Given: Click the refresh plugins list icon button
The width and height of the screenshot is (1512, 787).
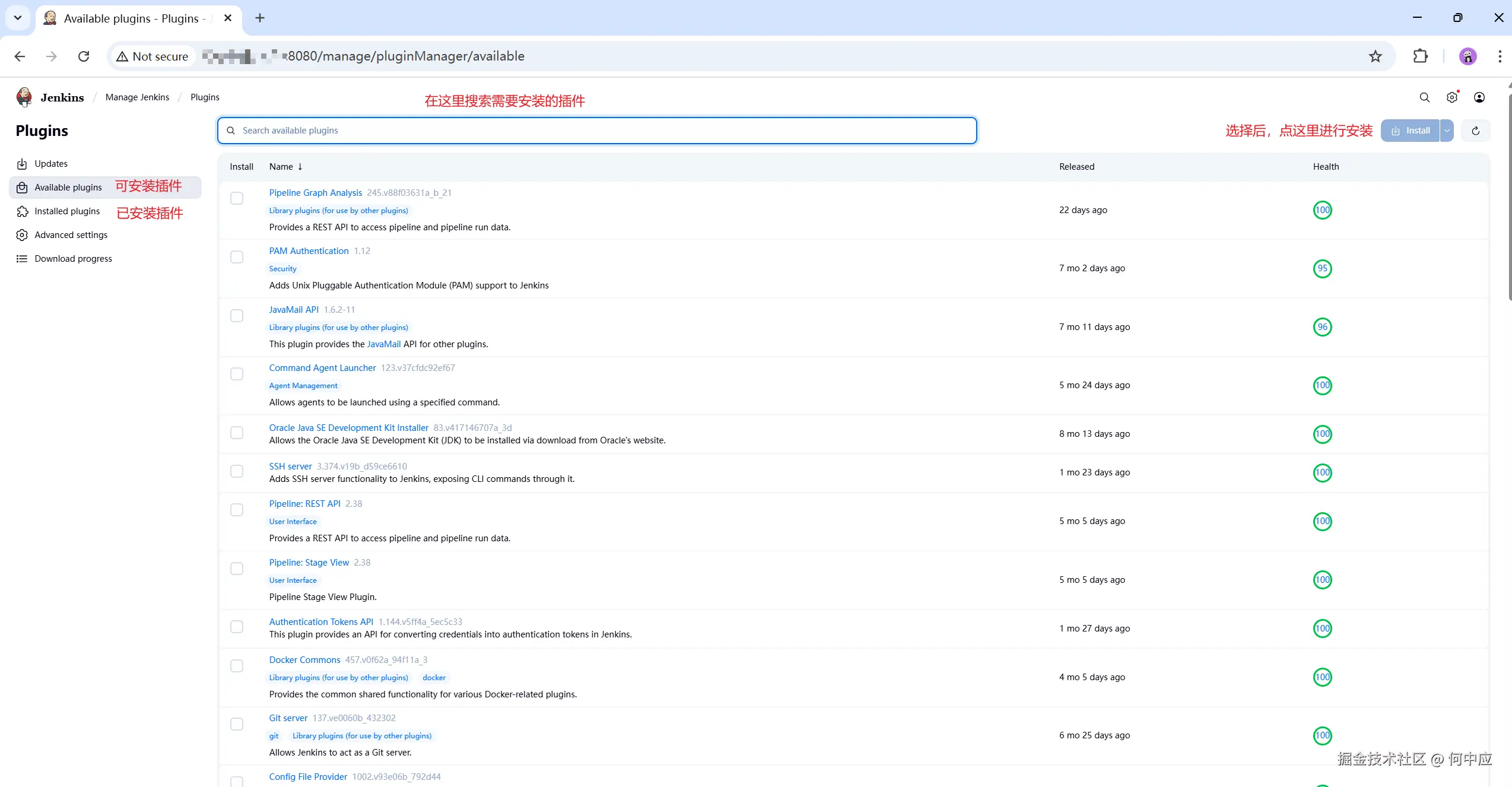Looking at the screenshot, I should (x=1475, y=131).
